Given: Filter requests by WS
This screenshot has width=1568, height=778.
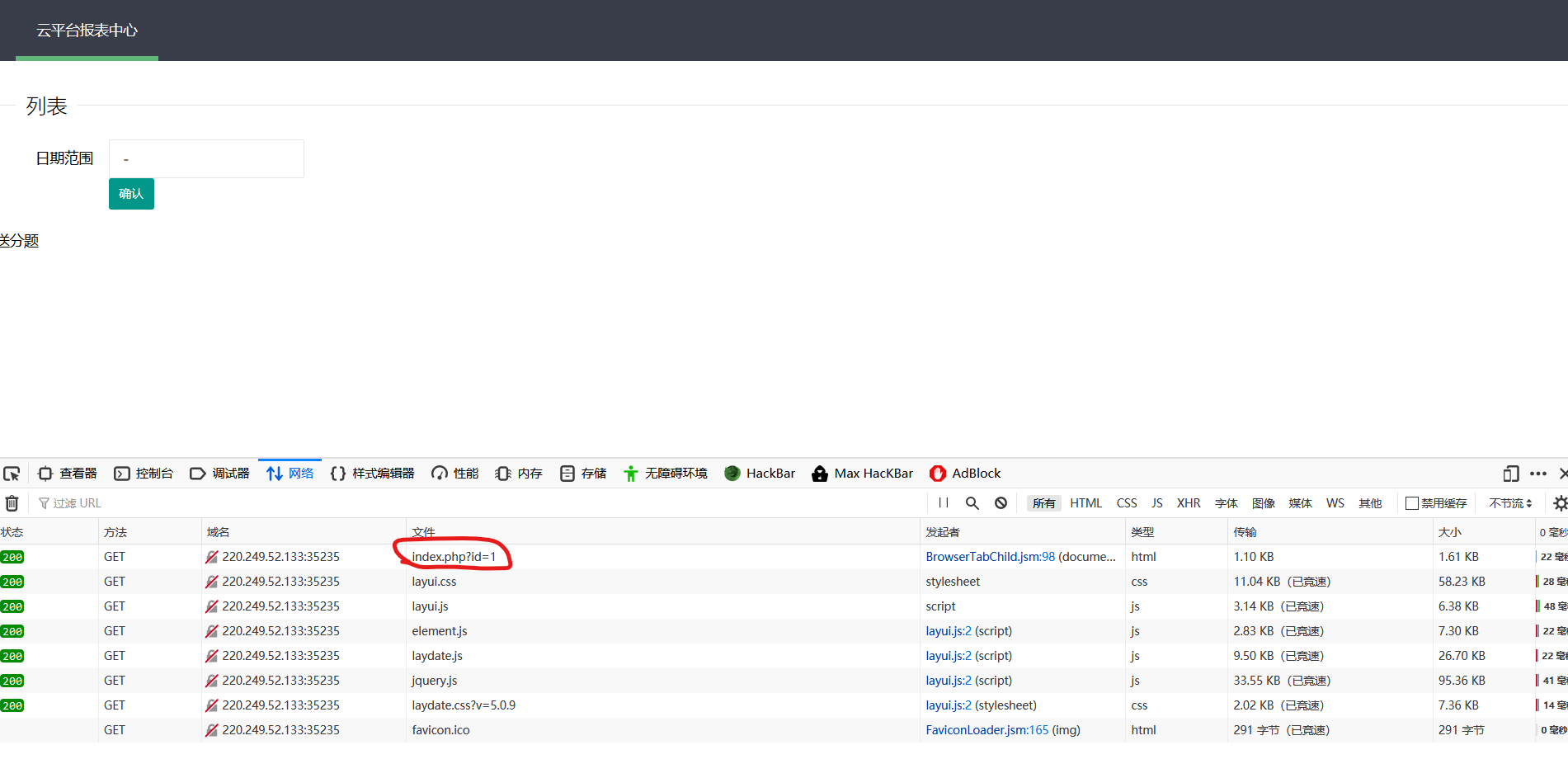Looking at the screenshot, I should (1335, 503).
